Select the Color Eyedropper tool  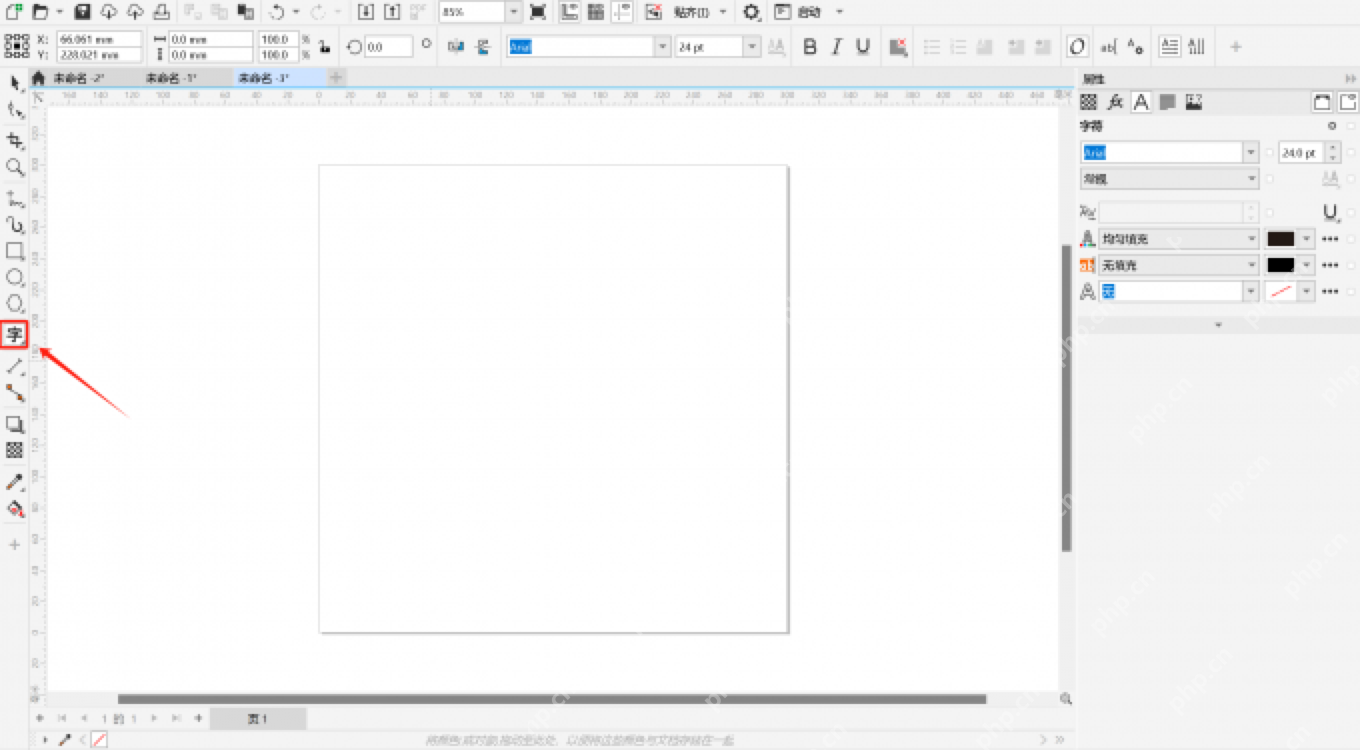pos(14,482)
